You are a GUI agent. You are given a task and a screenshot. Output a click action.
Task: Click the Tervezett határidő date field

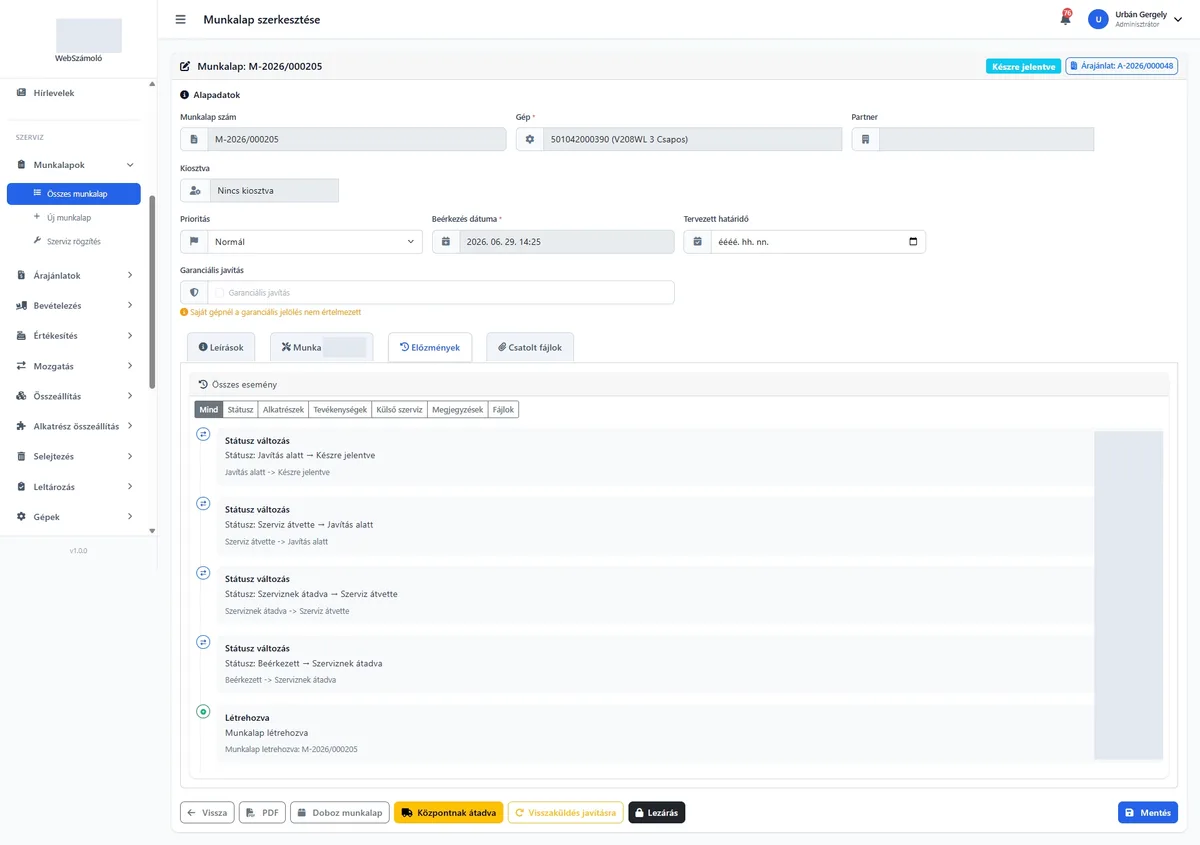(818, 241)
